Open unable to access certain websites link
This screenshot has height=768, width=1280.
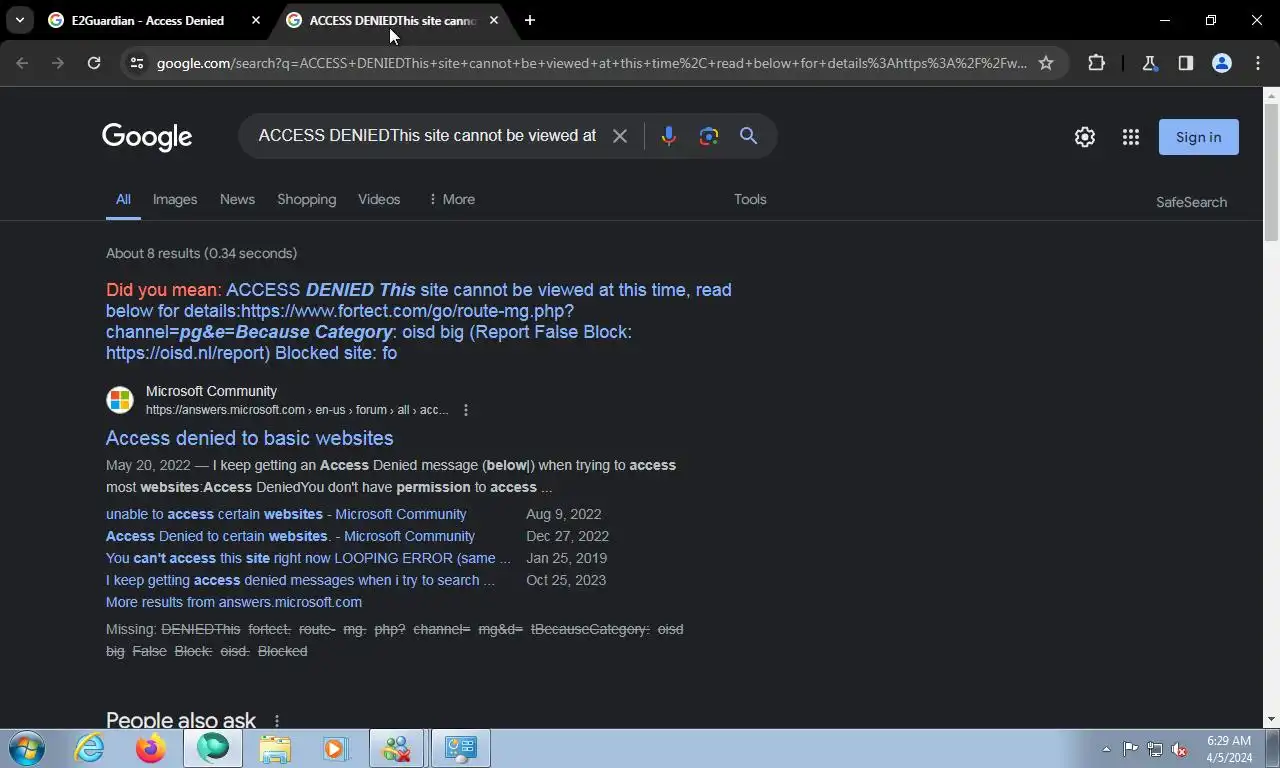(x=286, y=514)
